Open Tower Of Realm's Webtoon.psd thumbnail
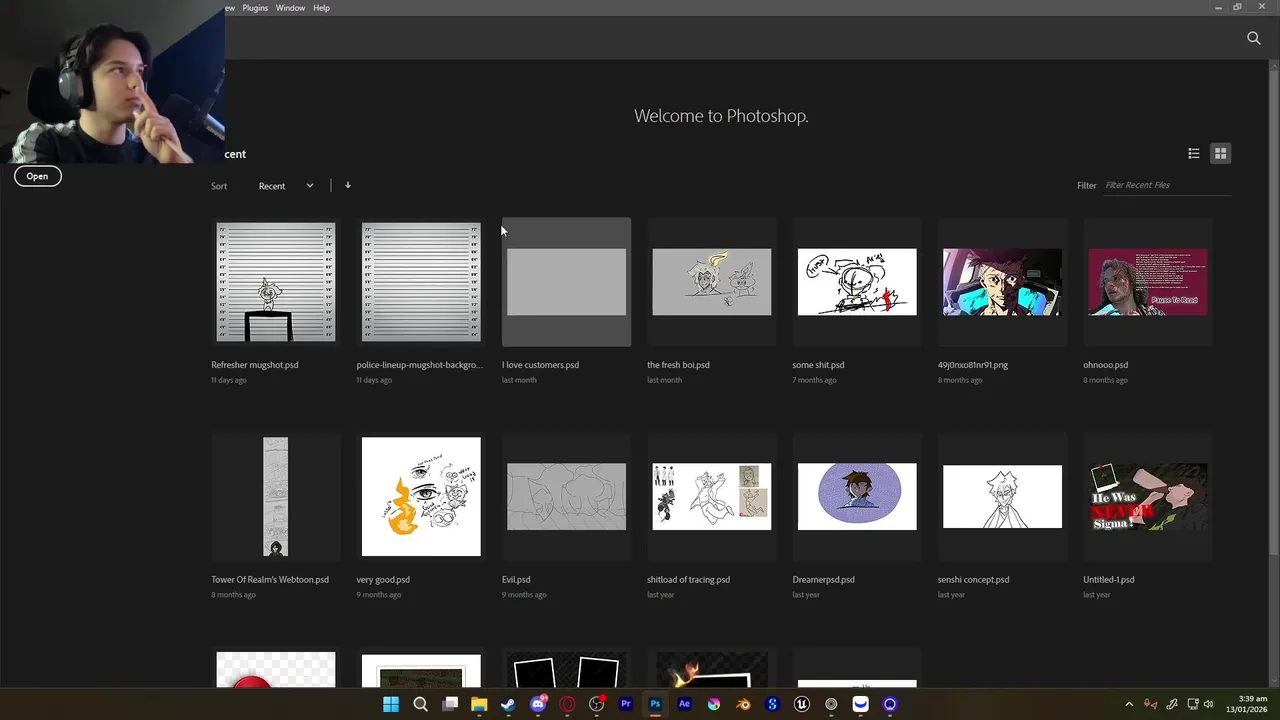Viewport: 1280px width, 720px height. tap(276, 497)
